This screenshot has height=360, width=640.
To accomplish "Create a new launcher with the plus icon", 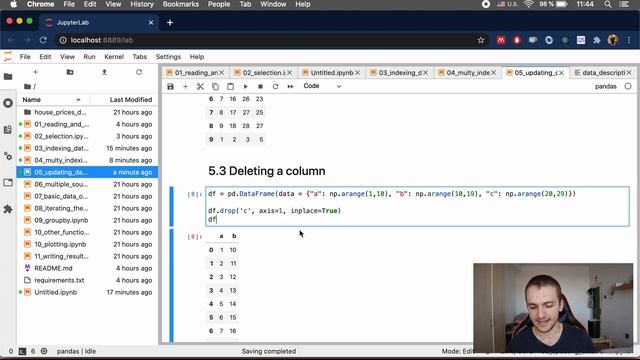I will 35,72.
